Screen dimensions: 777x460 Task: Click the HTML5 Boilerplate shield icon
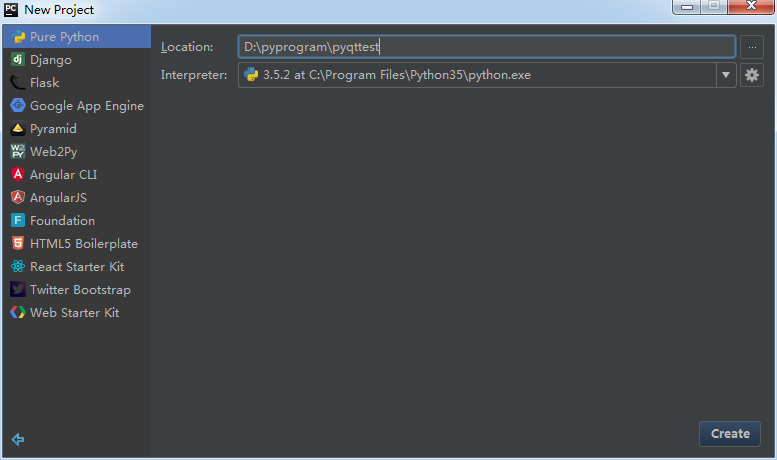coord(18,243)
